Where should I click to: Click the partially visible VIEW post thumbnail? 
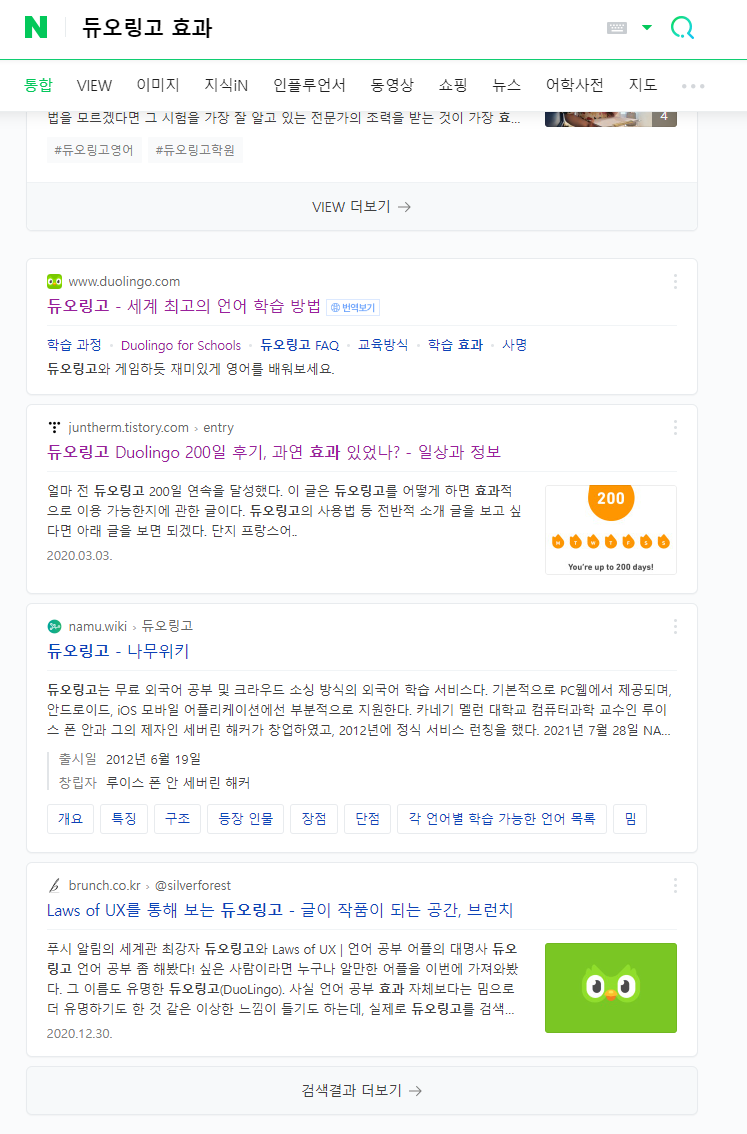pos(611,119)
